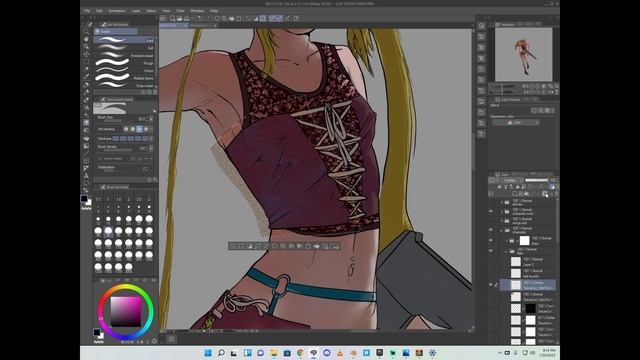
Task: Open selection launcher settings icon
Action: [336, 246]
